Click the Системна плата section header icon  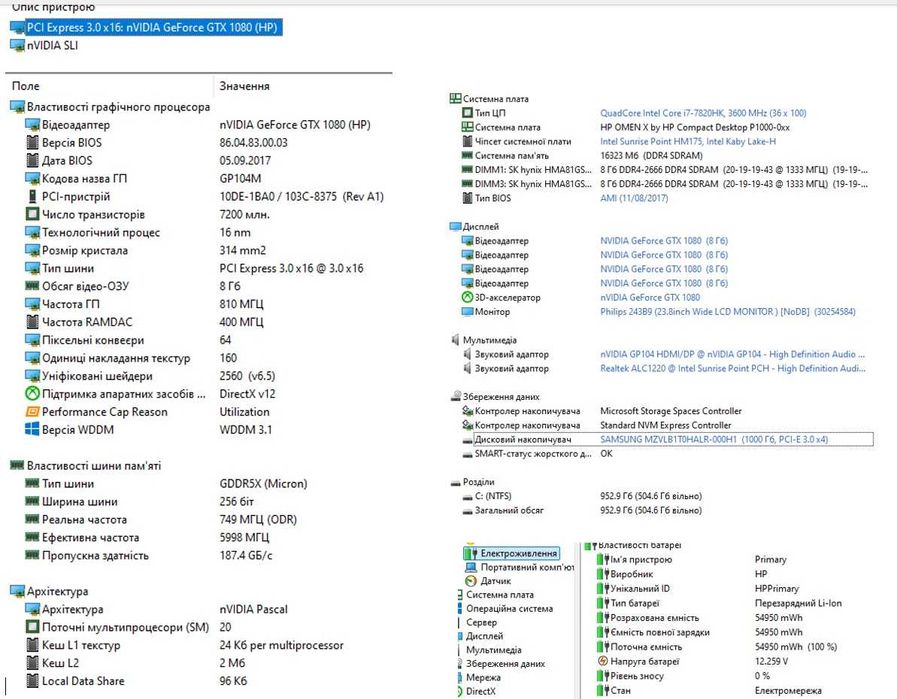[455, 98]
